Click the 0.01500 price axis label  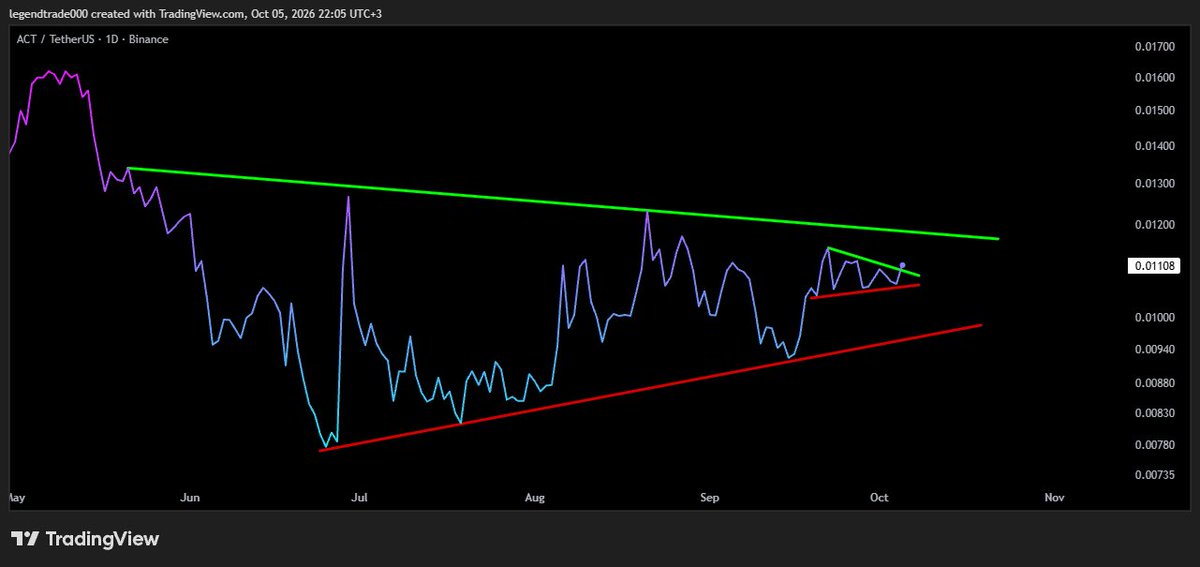point(1154,110)
